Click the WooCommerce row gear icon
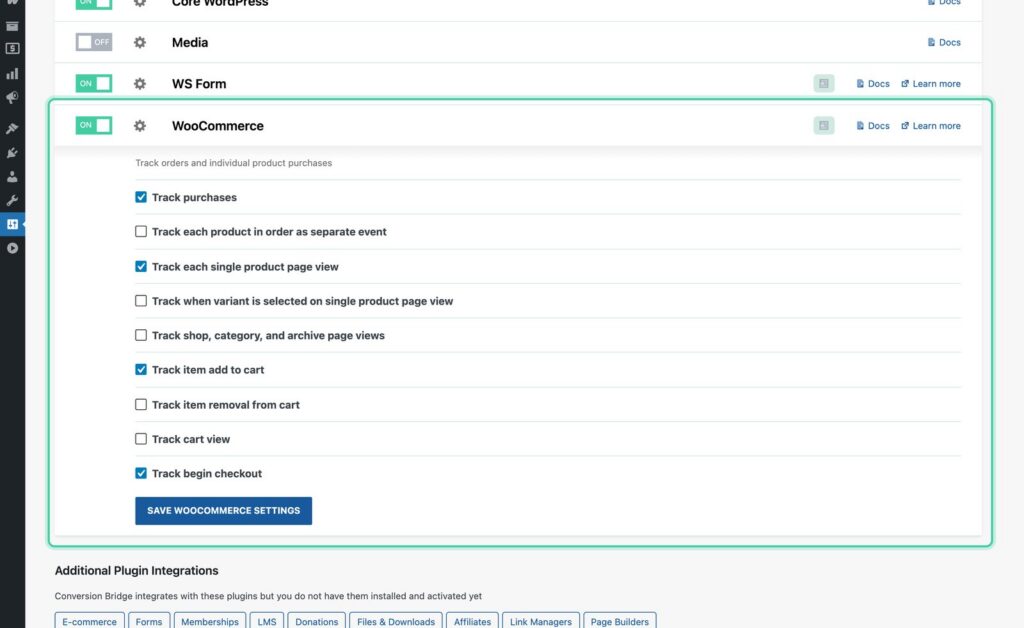The height and width of the screenshot is (628, 1024). (x=140, y=125)
